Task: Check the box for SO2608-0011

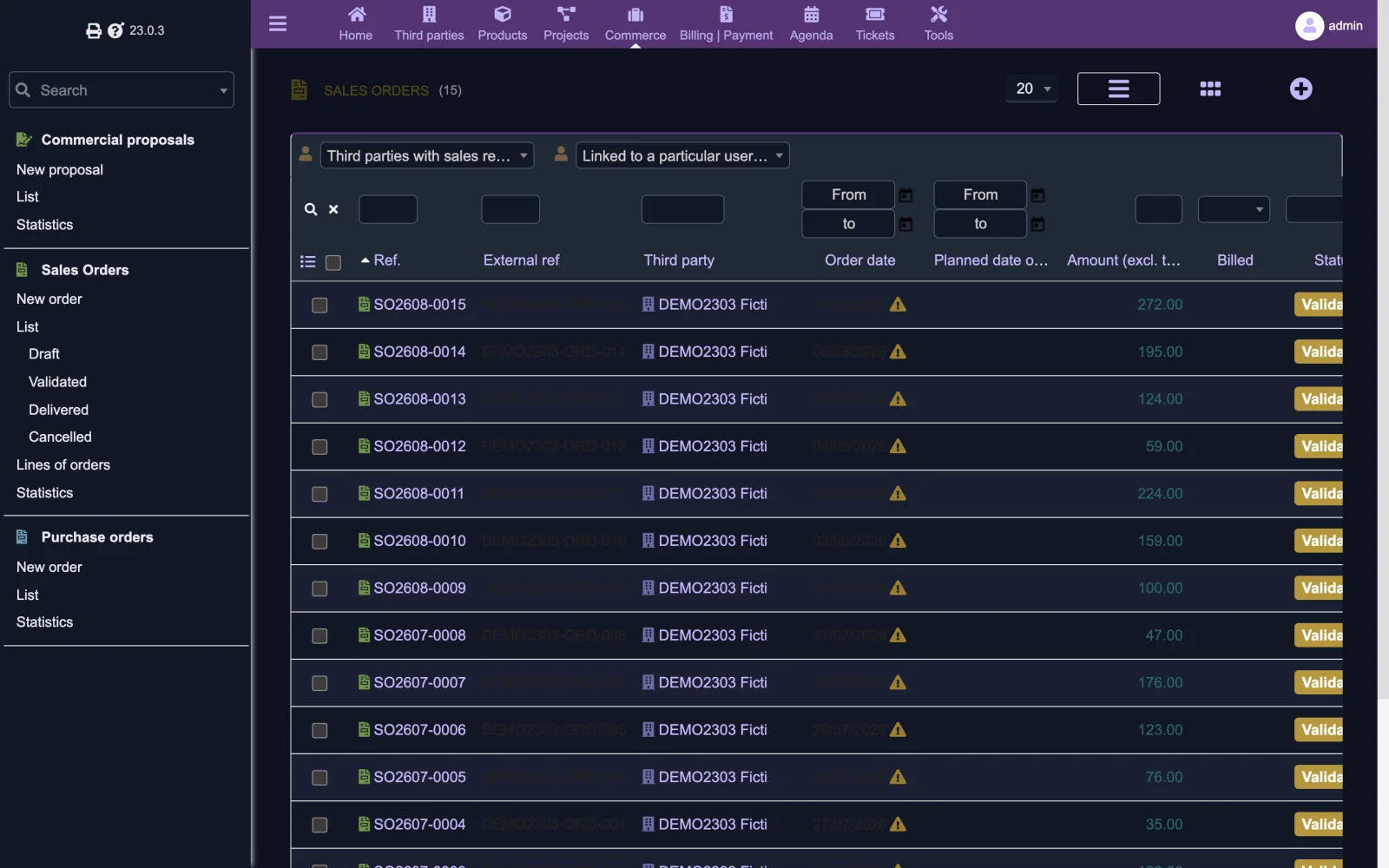Action: [x=319, y=494]
